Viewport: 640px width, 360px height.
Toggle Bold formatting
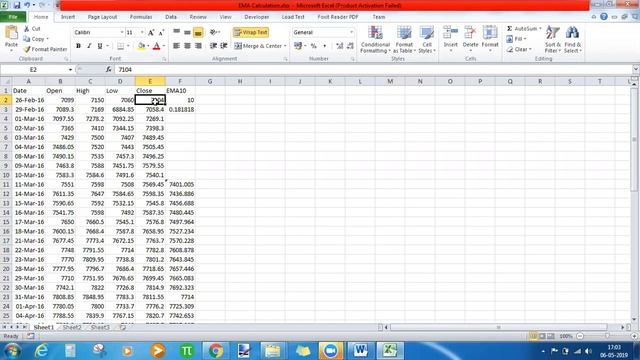point(78,46)
